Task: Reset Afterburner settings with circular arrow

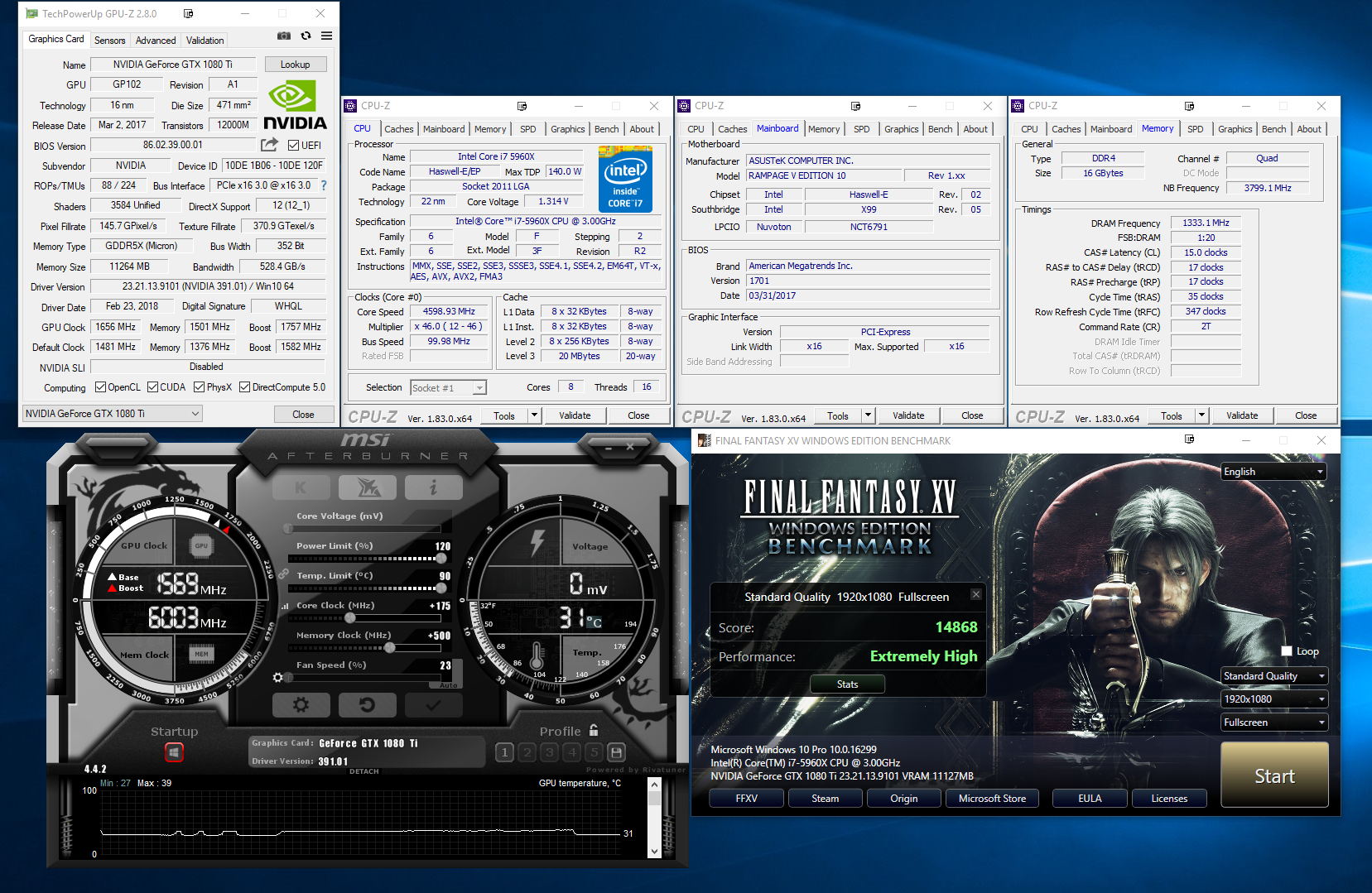Action: pos(368,704)
